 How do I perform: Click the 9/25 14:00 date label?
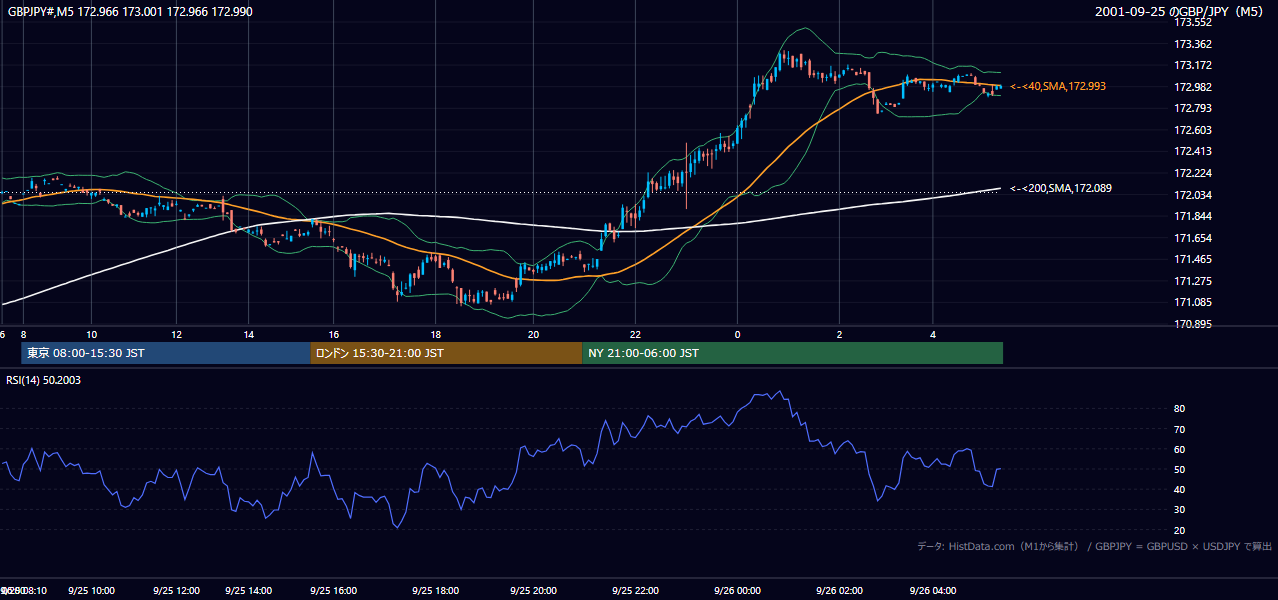tap(250, 591)
